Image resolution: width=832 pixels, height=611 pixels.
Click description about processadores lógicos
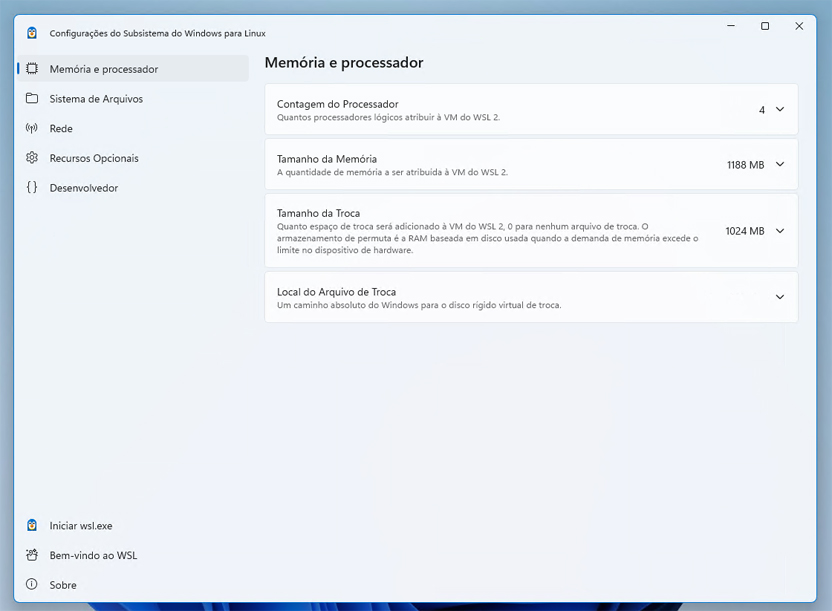[388, 117]
